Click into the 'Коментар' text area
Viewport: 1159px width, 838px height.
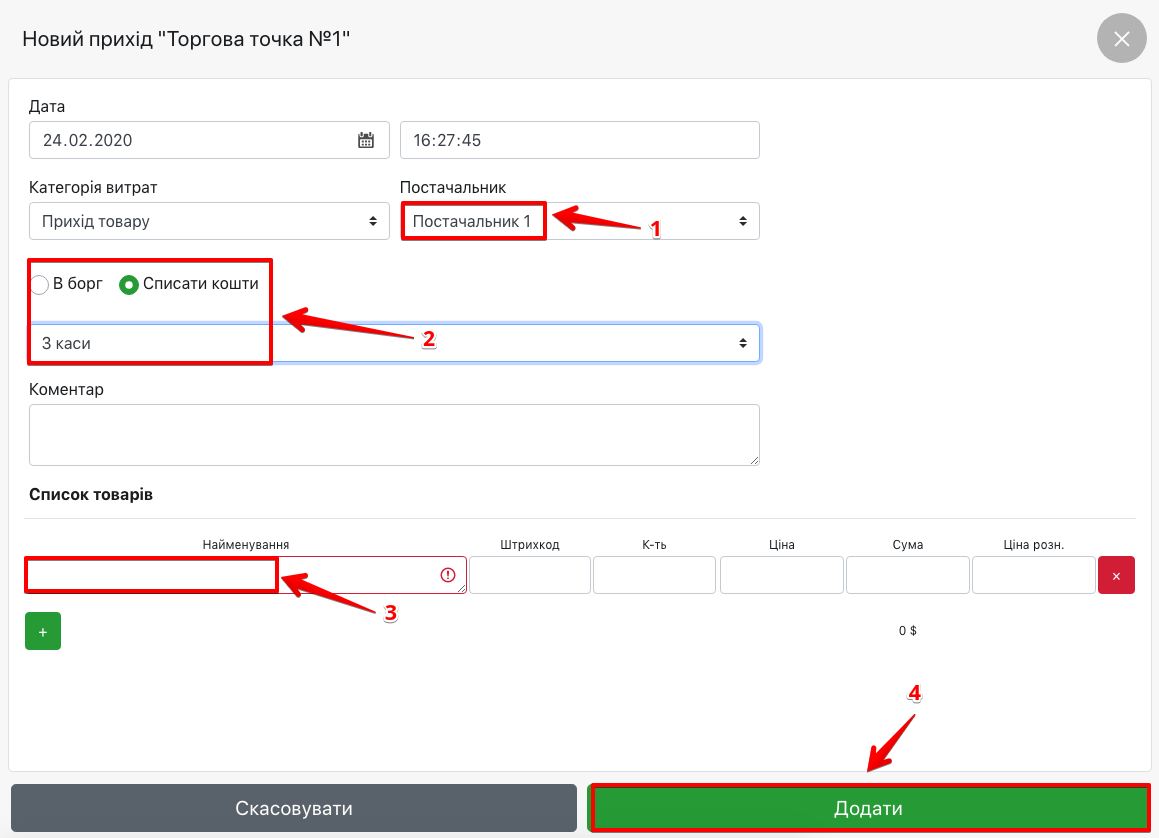tap(394, 434)
